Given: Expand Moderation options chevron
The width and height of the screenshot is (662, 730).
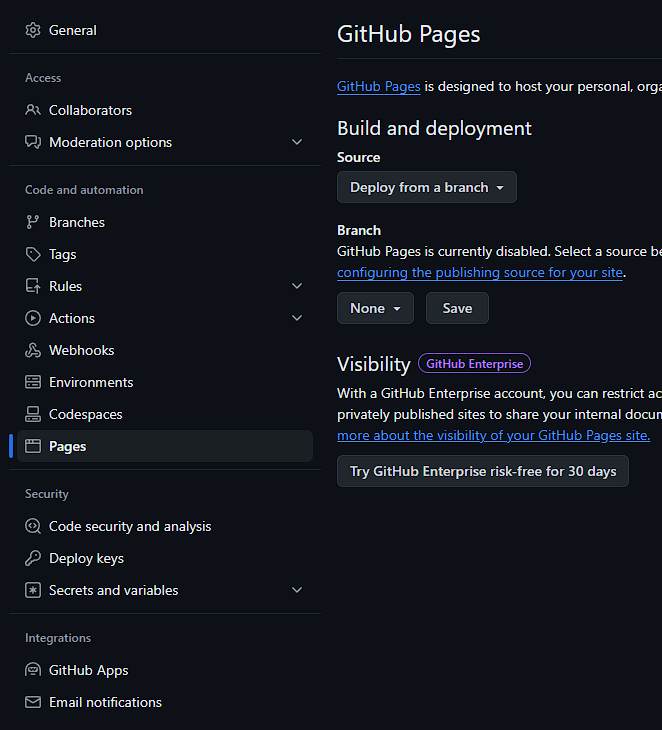Looking at the screenshot, I should click(x=297, y=142).
